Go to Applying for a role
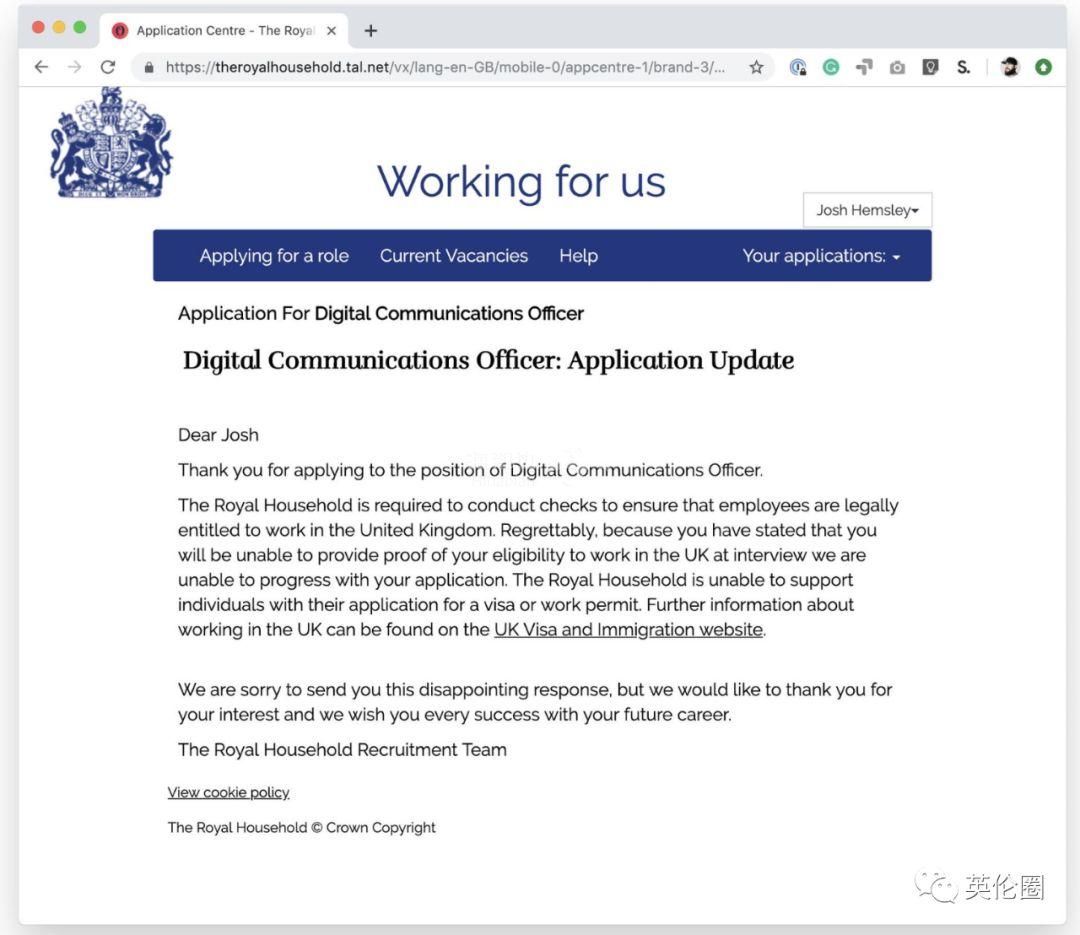The image size is (1080, 935). (x=274, y=256)
